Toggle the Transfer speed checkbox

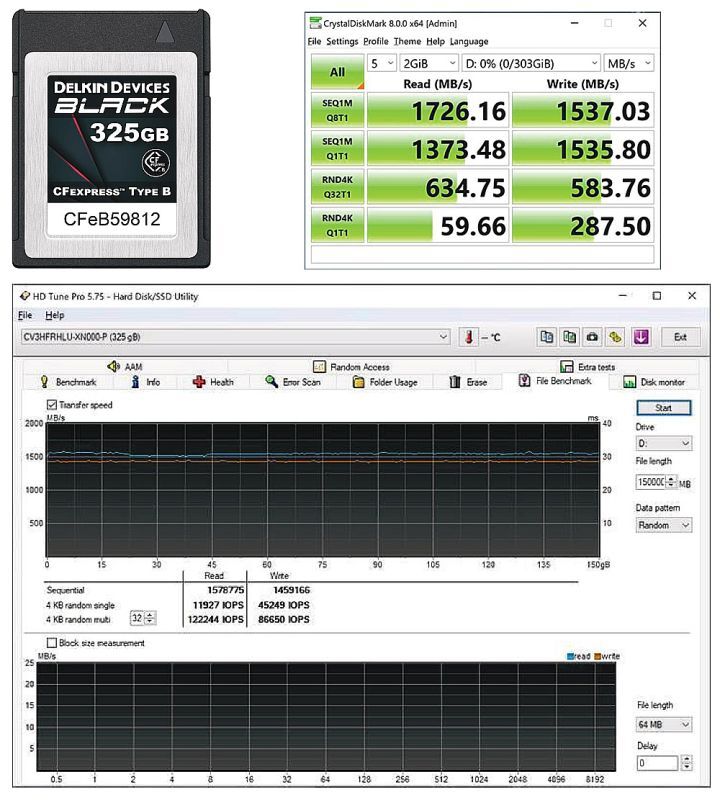[52, 405]
